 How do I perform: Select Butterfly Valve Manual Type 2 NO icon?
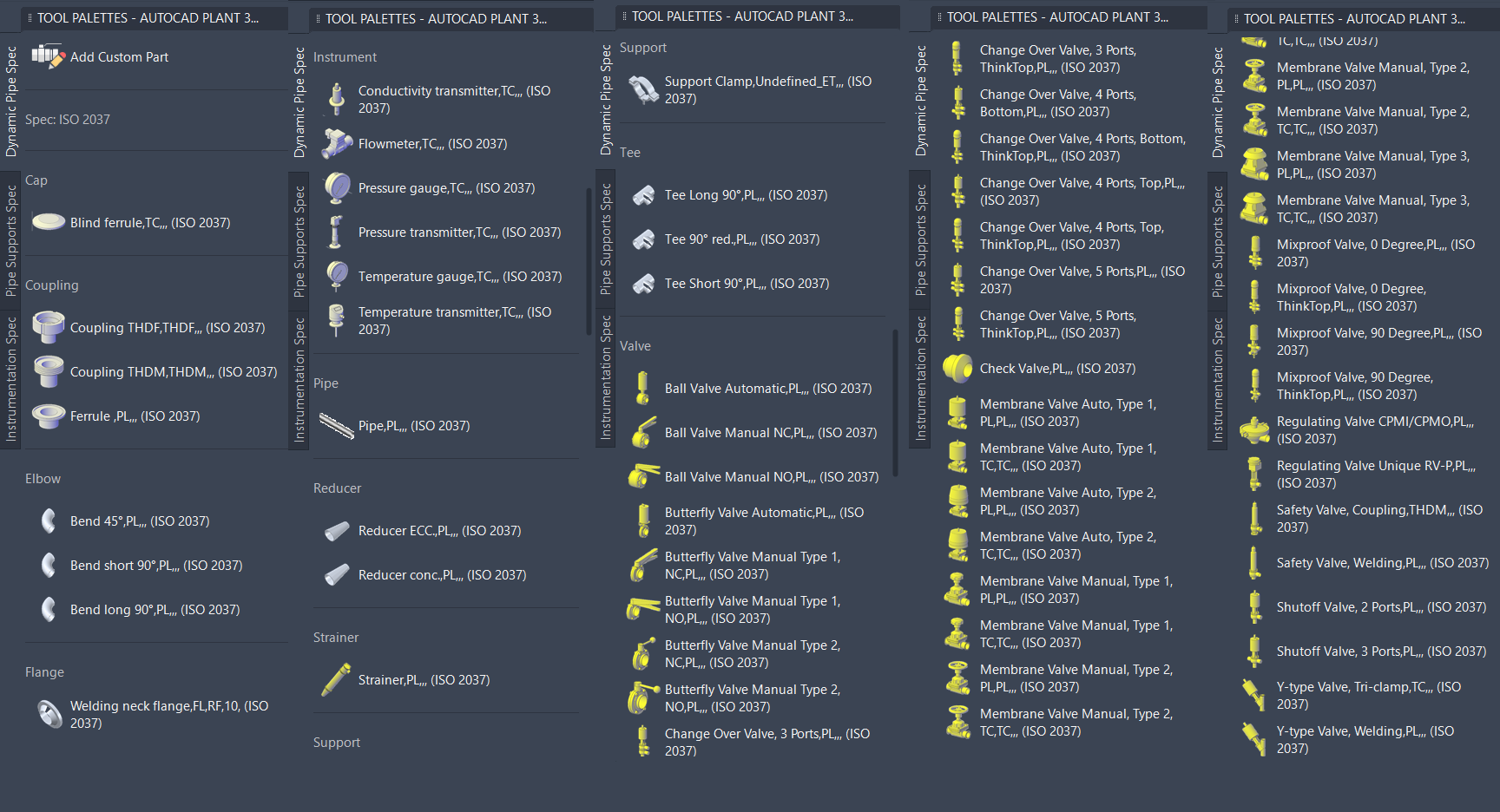[643, 697]
